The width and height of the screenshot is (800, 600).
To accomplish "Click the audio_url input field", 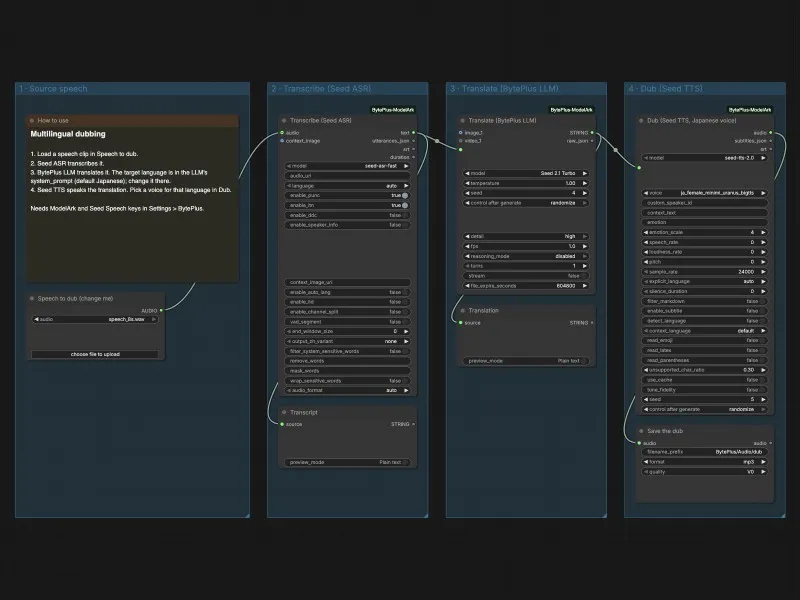I will pyautogui.click(x=347, y=176).
